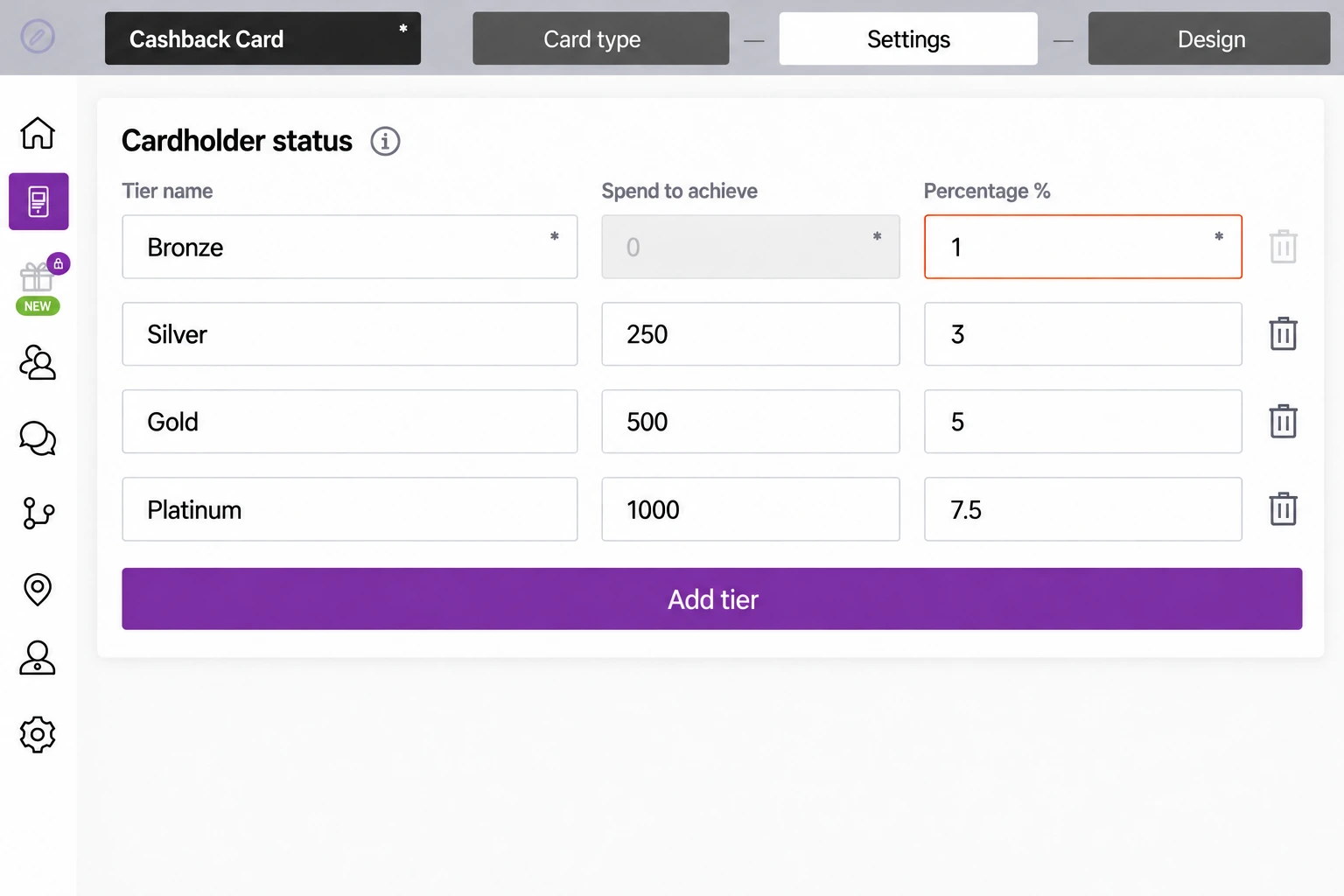Select the Cards icon in the sidebar
The width and height of the screenshot is (1344, 896).
coord(38,201)
